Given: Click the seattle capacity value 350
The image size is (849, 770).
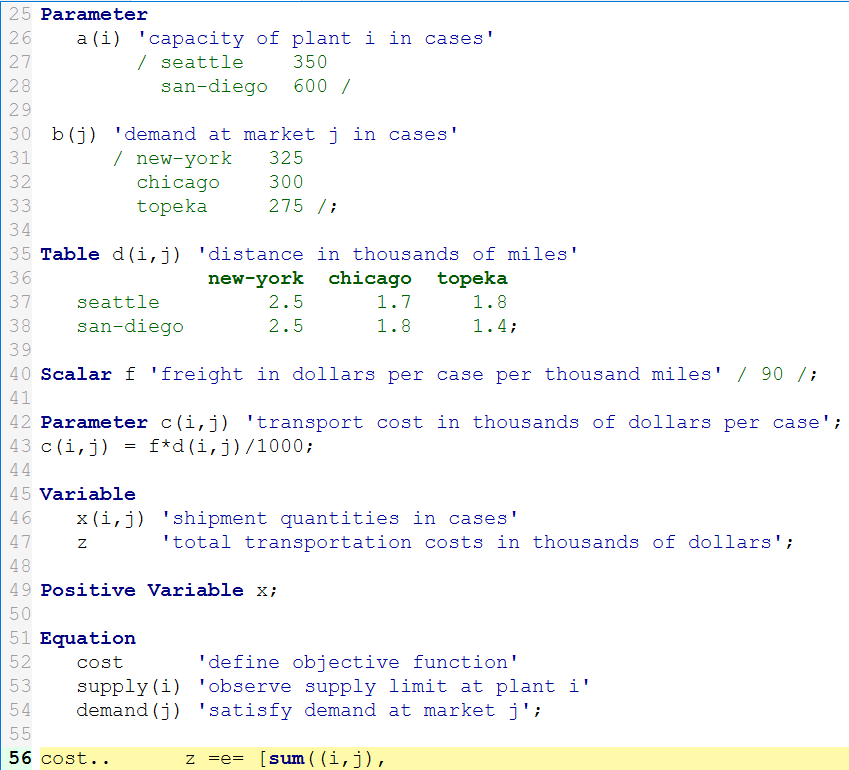Looking at the screenshot, I should 310,62.
